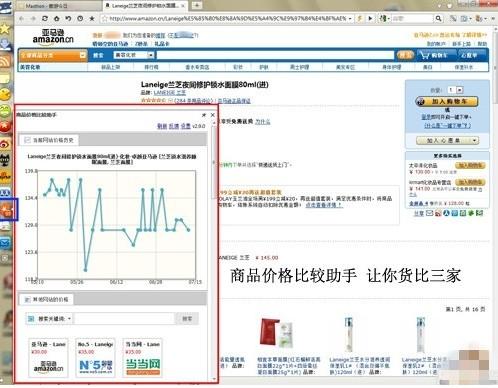Go to the browser Home page icon
Image resolution: width=498 pixels, height=388 pixels.
56,19
